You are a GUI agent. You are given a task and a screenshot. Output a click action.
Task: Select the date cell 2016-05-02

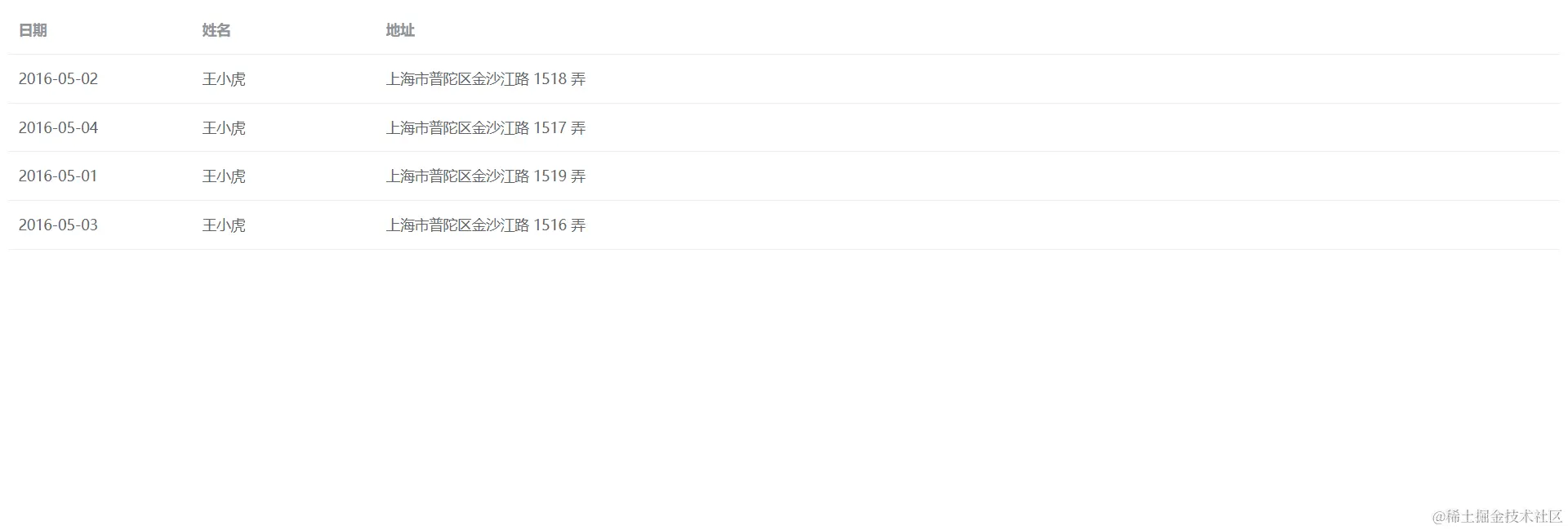[58, 79]
